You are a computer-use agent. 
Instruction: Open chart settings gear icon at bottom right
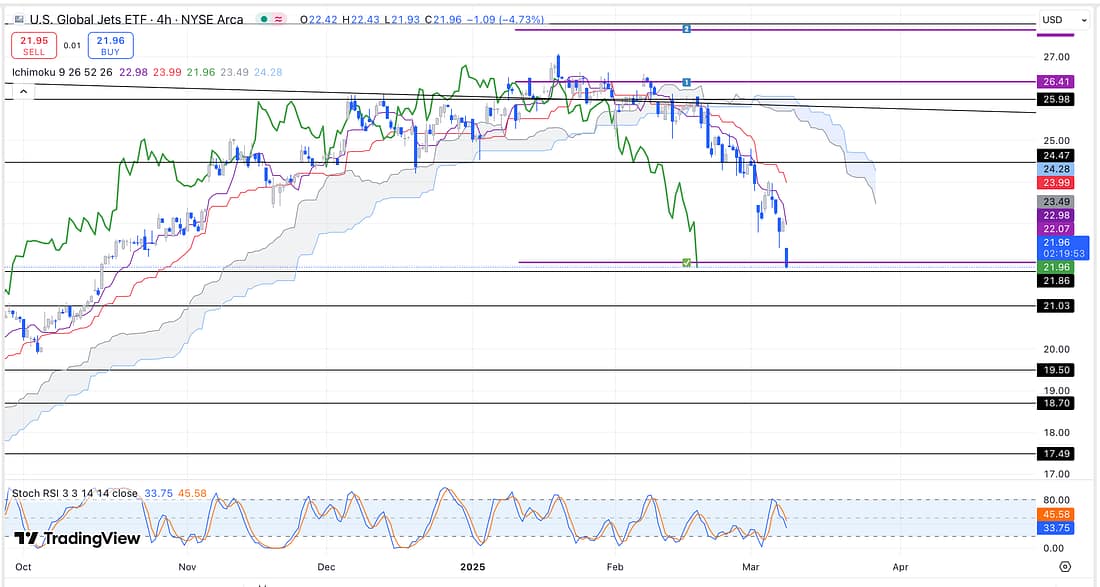coord(1064,567)
